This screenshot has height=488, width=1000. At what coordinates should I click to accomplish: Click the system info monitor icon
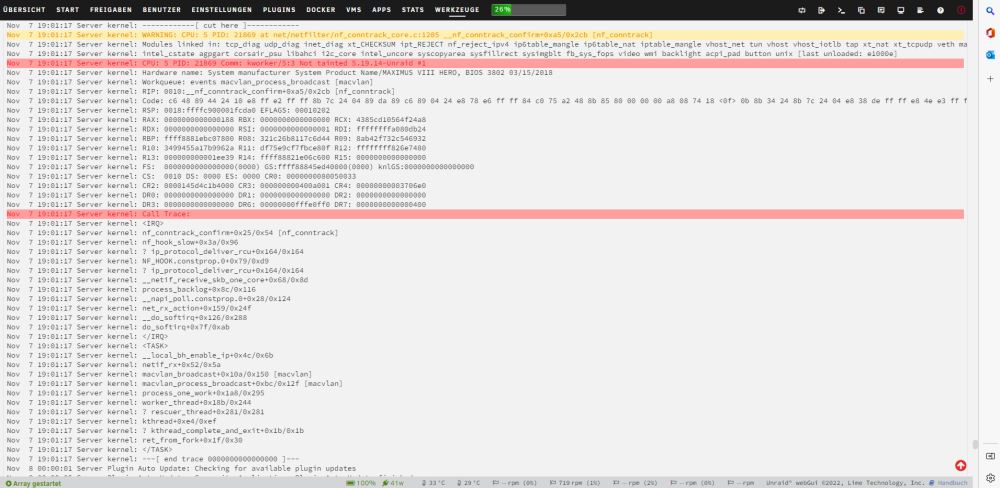(x=901, y=10)
